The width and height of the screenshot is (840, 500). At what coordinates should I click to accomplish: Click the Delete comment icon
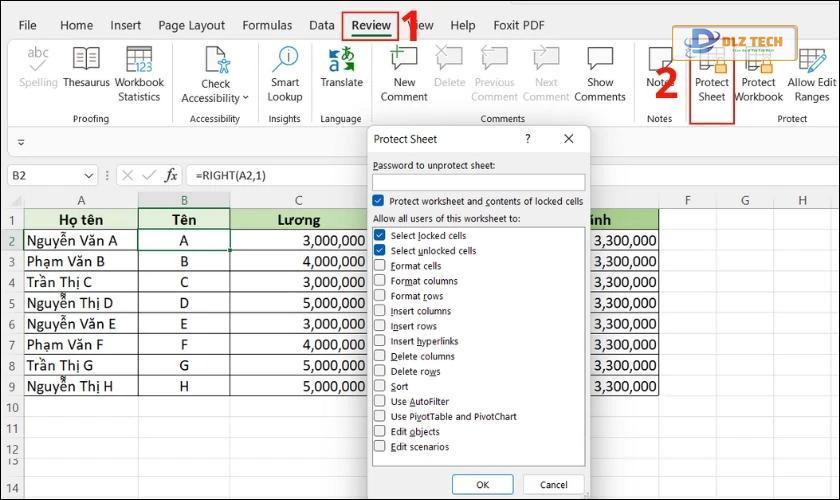pos(449,67)
